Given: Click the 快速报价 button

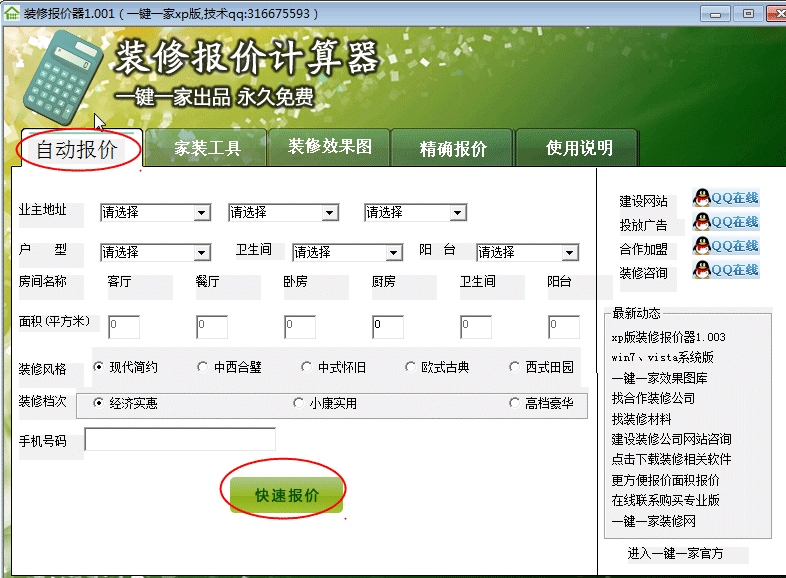Looking at the screenshot, I should (286, 495).
